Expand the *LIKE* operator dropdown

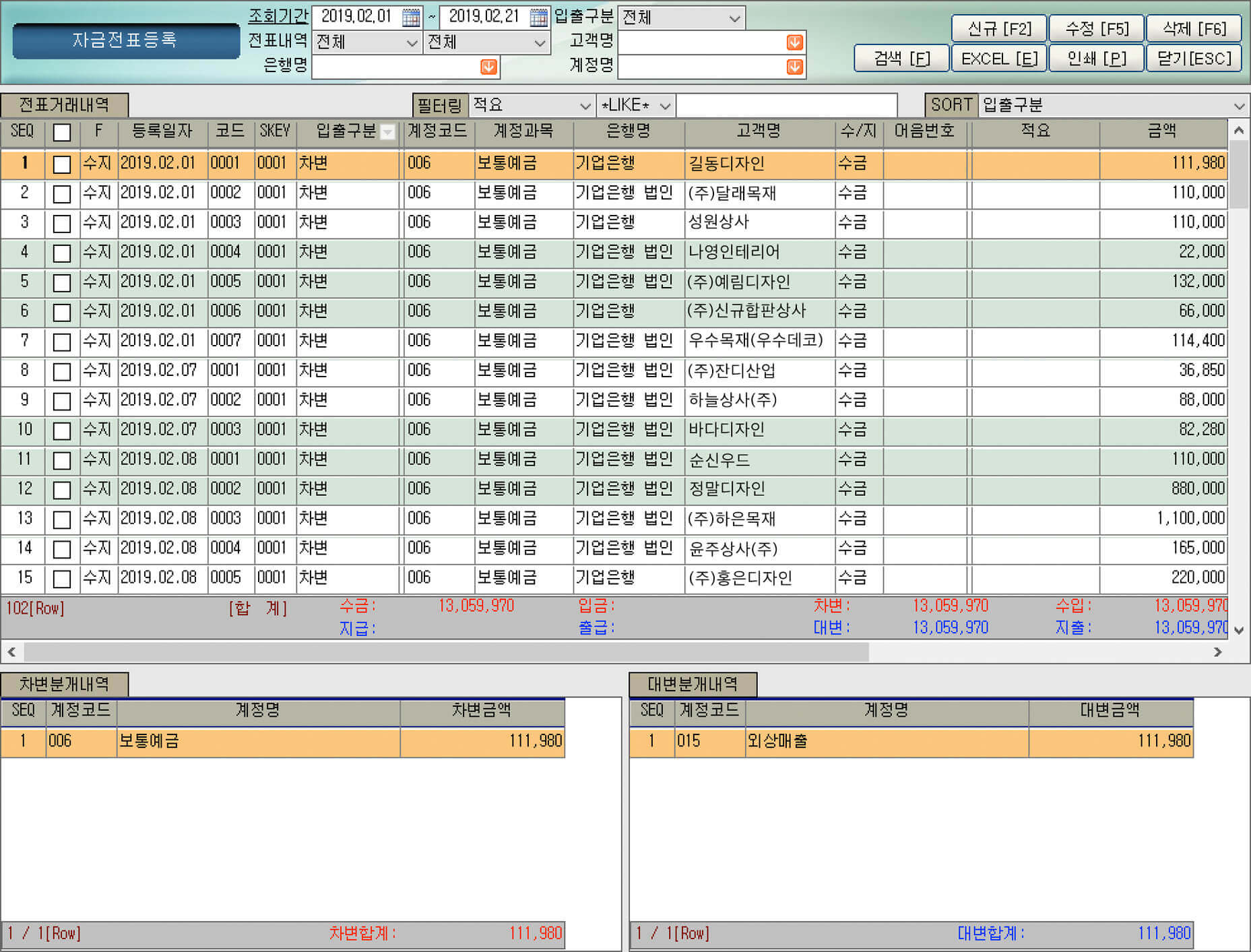tap(665, 106)
